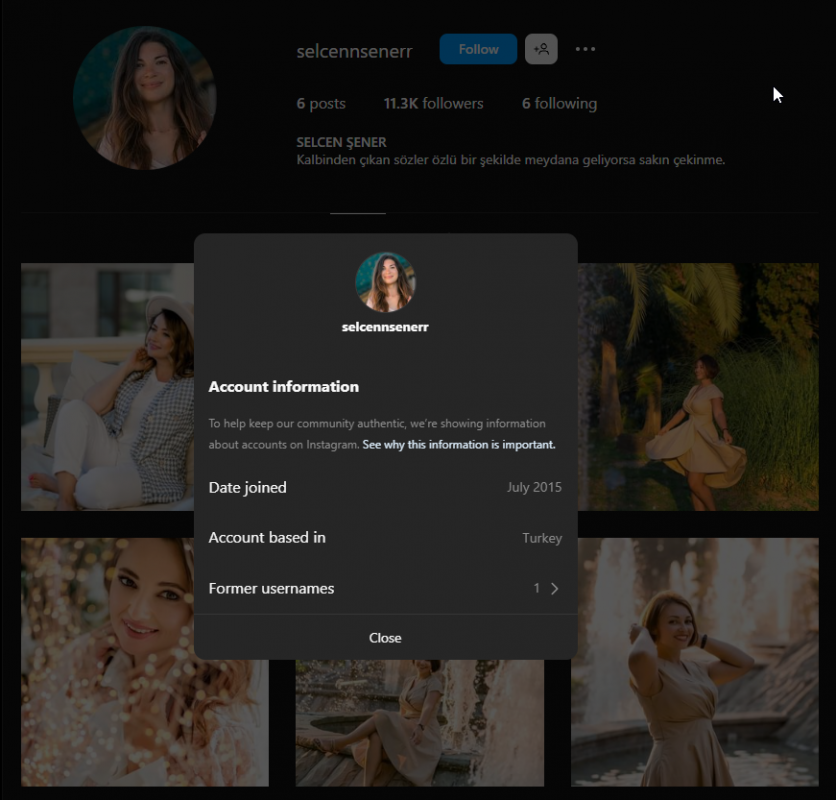This screenshot has width=836, height=800.
Task: Click the Date joined row
Action: tap(385, 487)
